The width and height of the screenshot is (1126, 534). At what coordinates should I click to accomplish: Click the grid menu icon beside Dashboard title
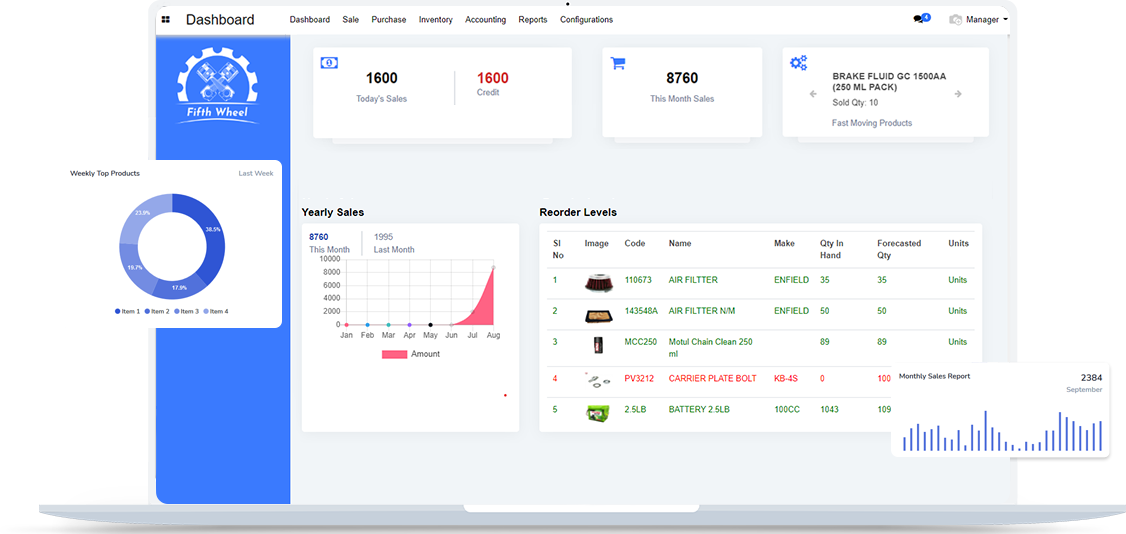tap(166, 19)
